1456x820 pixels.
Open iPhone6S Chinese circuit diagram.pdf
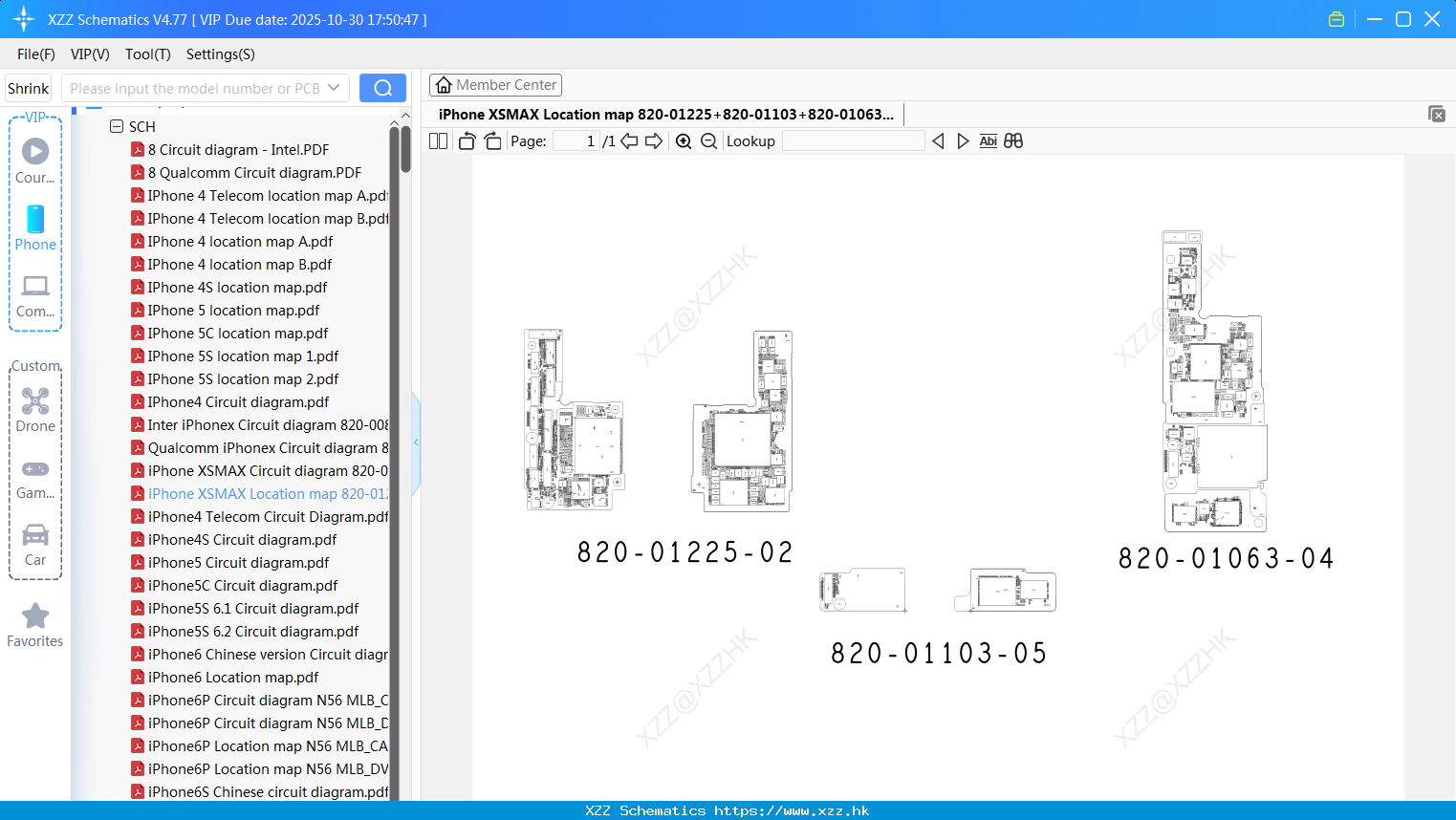(x=259, y=792)
